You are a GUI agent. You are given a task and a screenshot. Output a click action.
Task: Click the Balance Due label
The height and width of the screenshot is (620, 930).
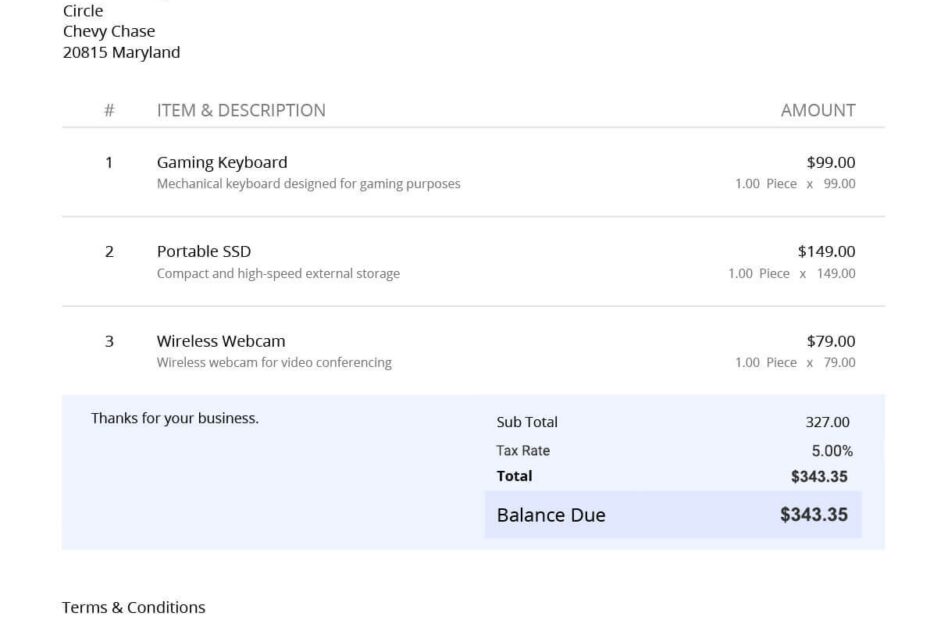tap(551, 515)
